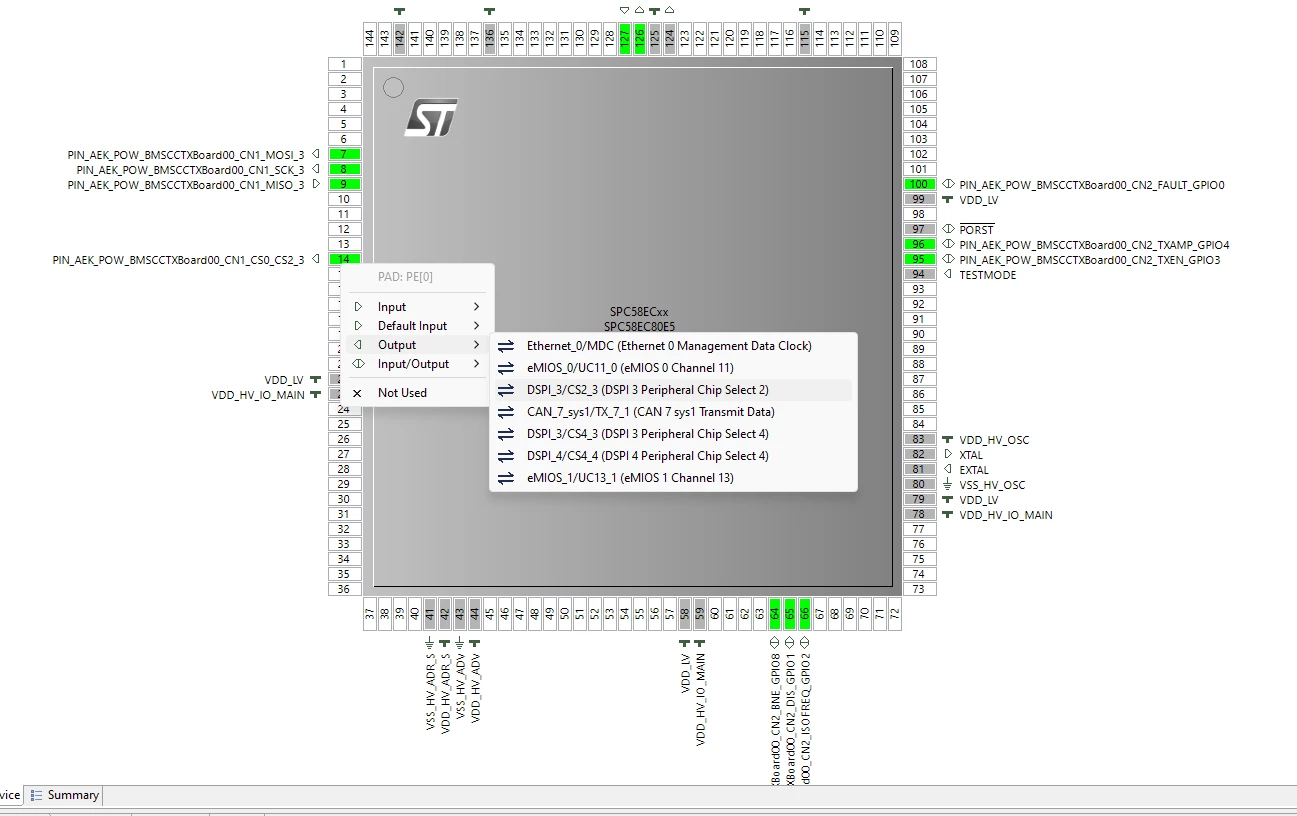This screenshot has height=816, width=1297.
Task: Click the XTAL label
Action: pyautogui.click(x=972, y=455)
